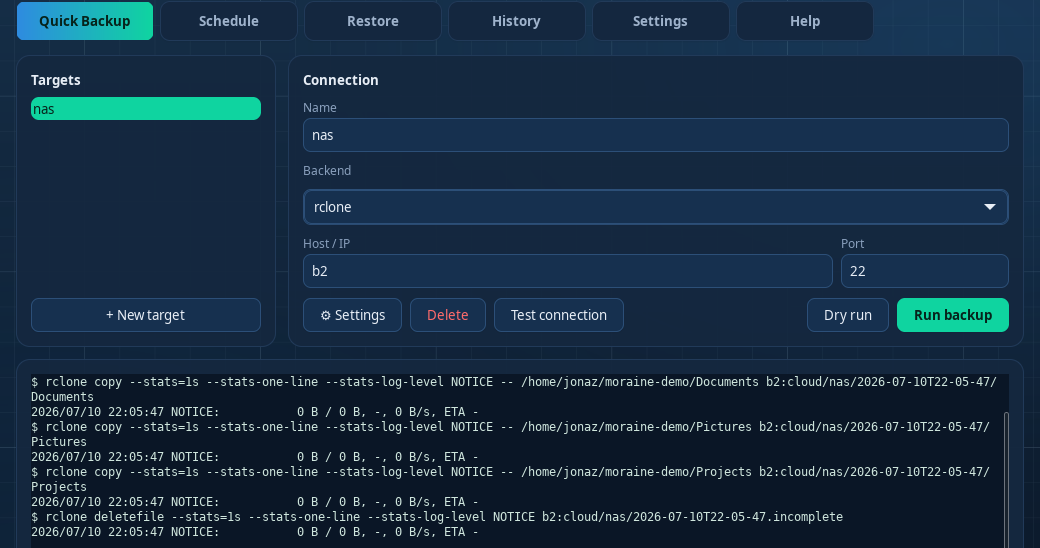Start a Dry run

tap(848, 315)
